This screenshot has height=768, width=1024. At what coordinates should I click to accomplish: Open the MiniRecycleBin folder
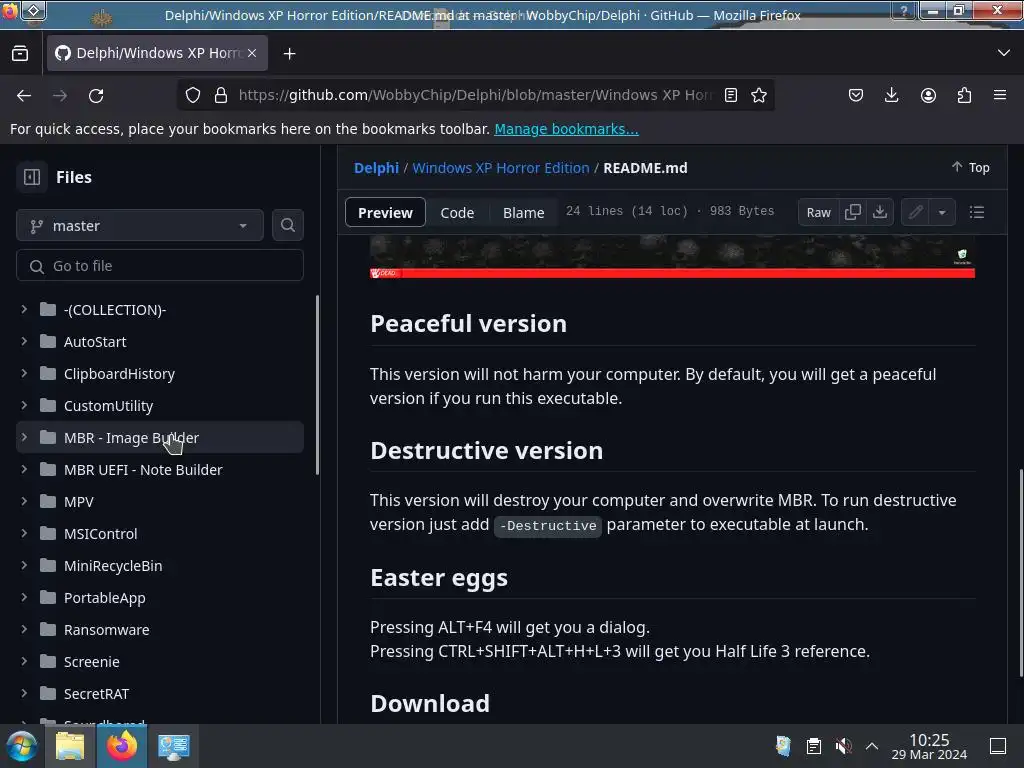tap(113, 566)
